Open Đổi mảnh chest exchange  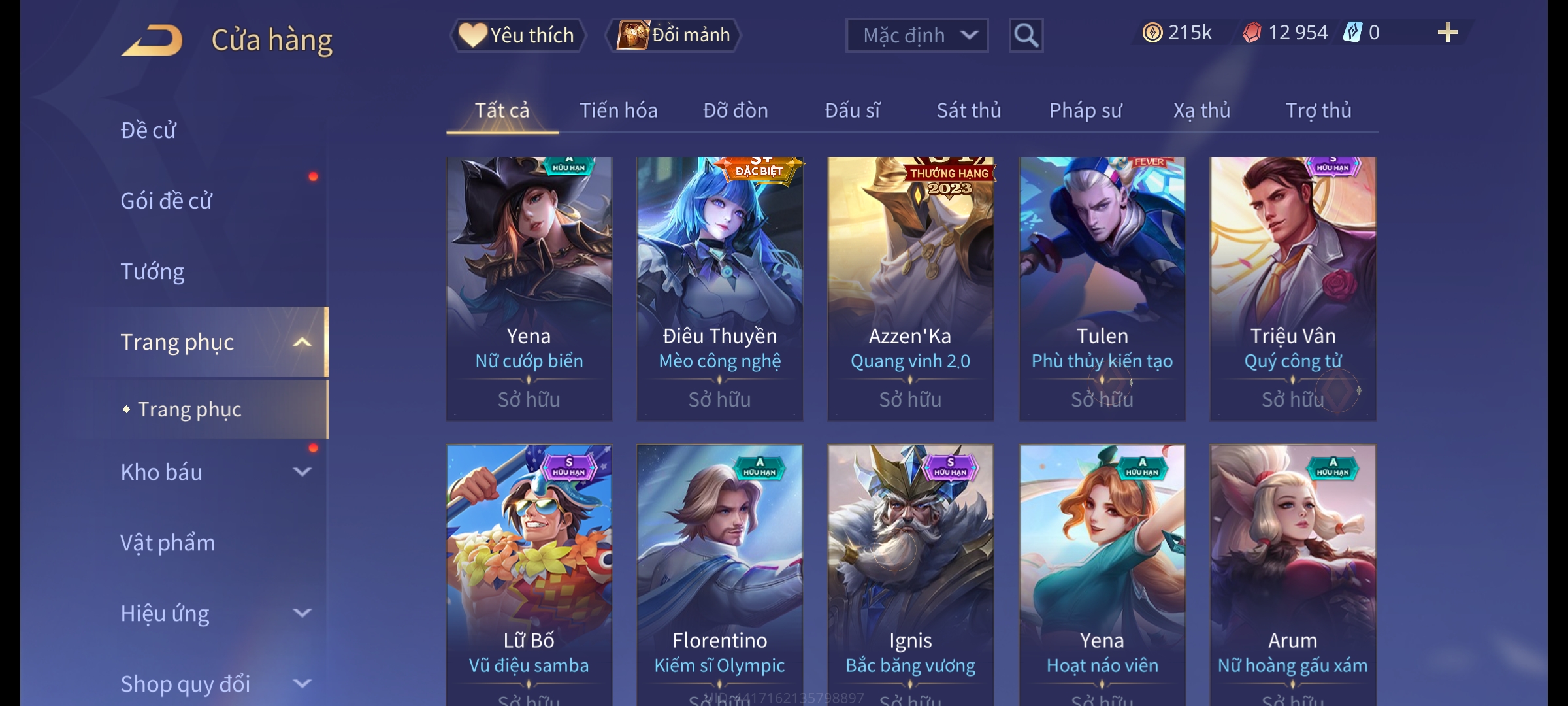pyautogui.click(x=674, y=35)
